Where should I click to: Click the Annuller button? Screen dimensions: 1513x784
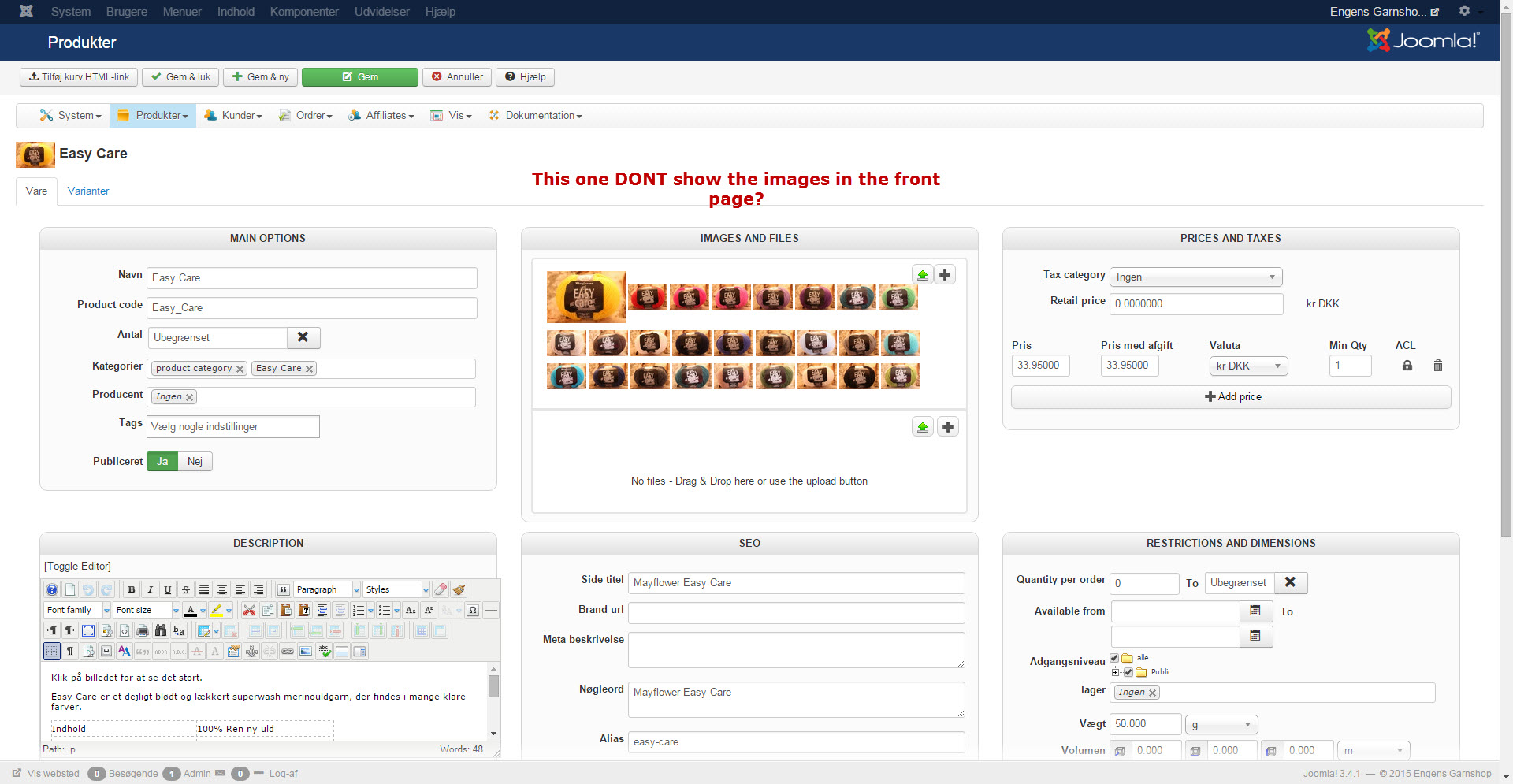point(457,76)
